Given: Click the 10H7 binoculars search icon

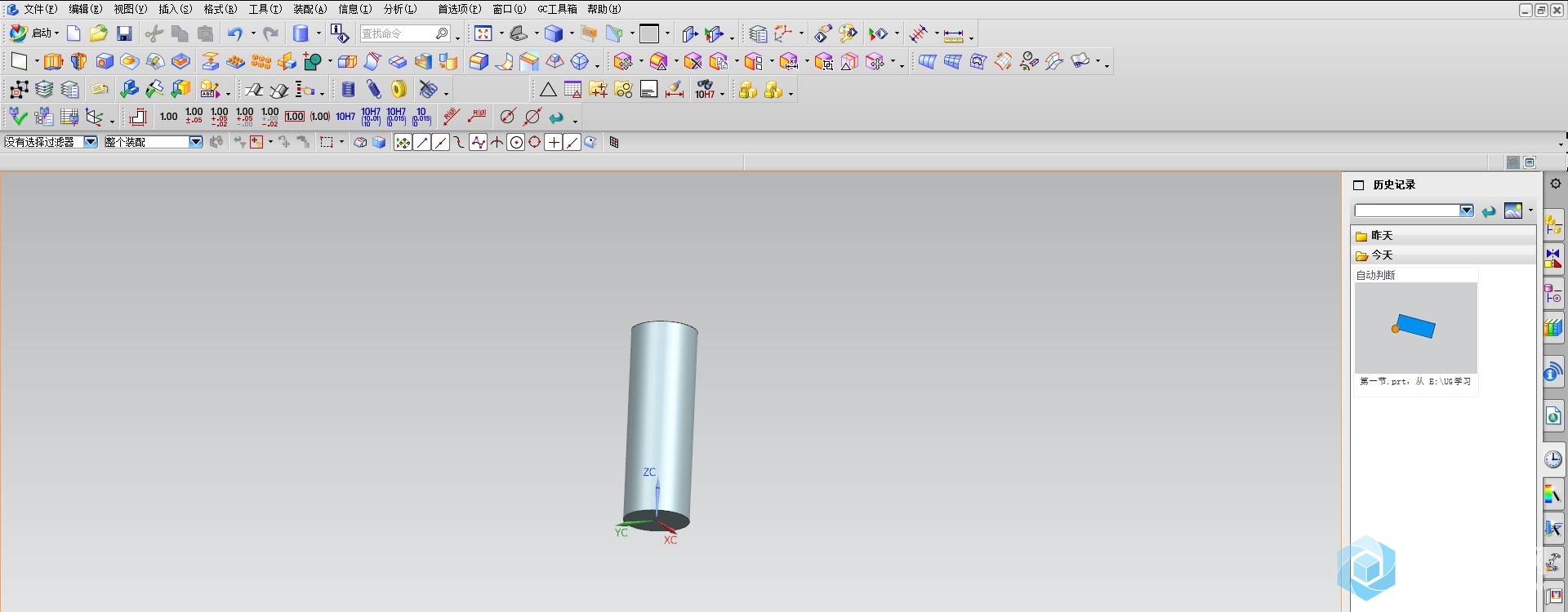Looking at the screenshot, I should 705,90.
